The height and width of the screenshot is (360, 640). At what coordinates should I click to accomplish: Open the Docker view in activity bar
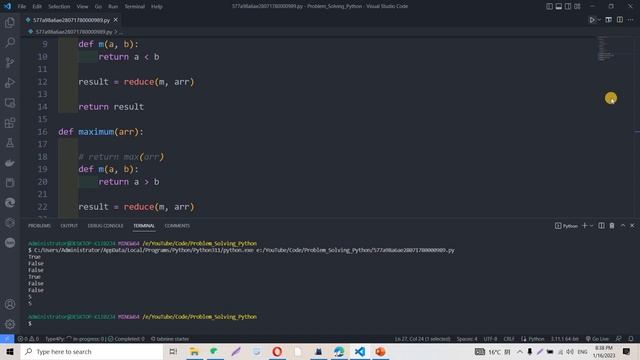(10, 163)
